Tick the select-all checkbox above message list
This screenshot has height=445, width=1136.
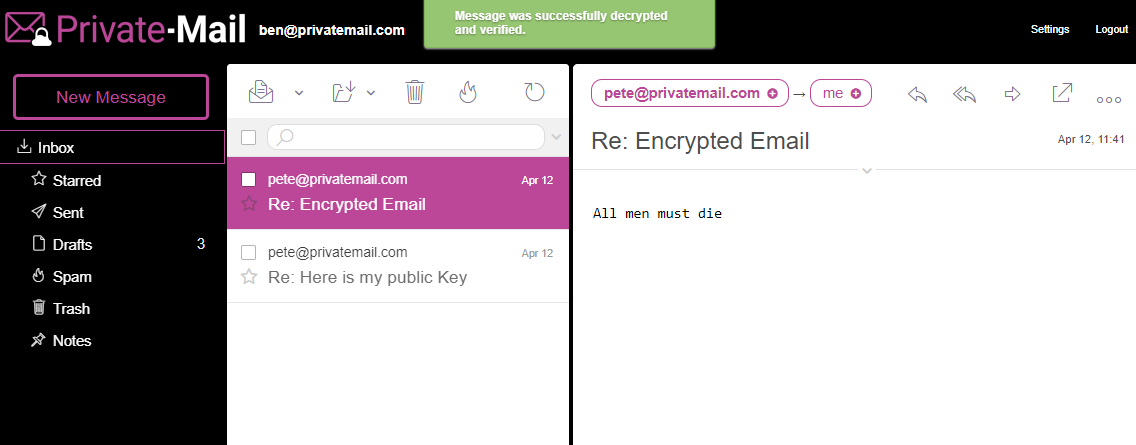click(x=249, y=137)
